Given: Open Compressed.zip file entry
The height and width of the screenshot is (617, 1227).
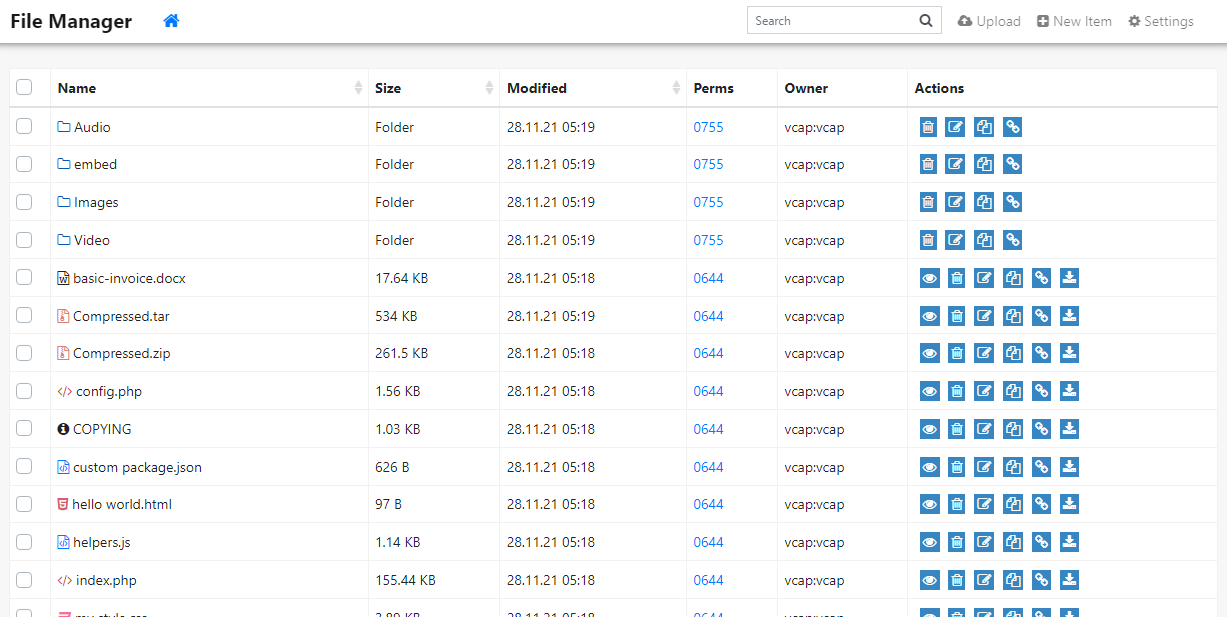Looking at the screenshot, I should (x=113, y=353).
